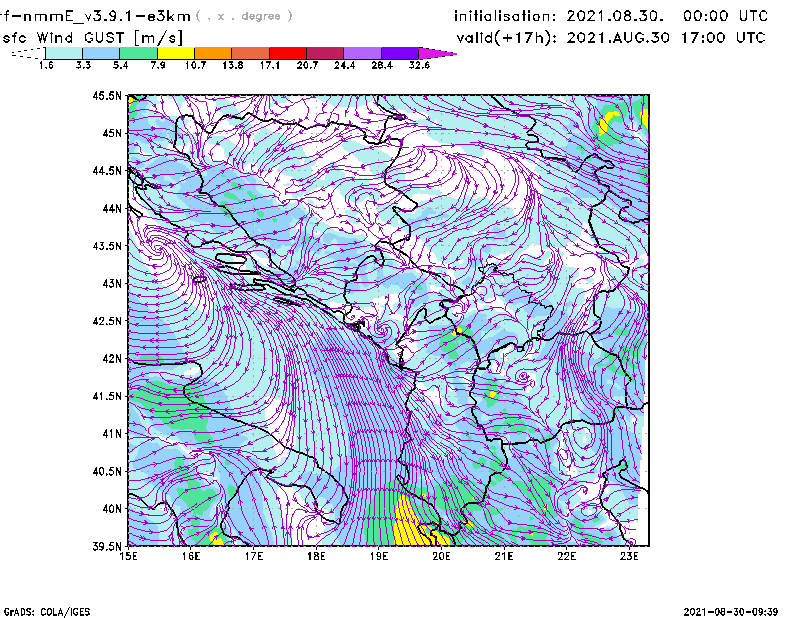This screenshot has height=618, width=800.
Task: Click legend value 7.9
Action: point(158,65)
